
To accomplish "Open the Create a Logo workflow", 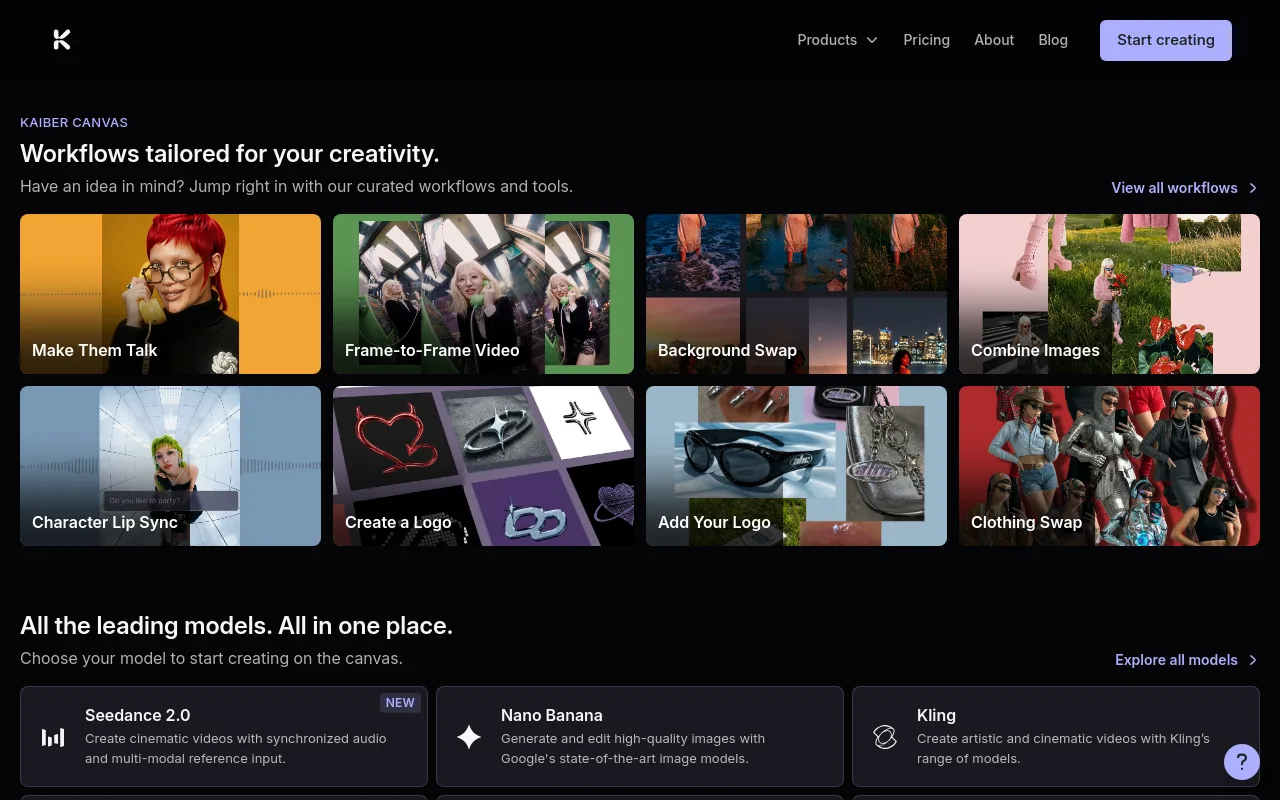I will [483, 466].
